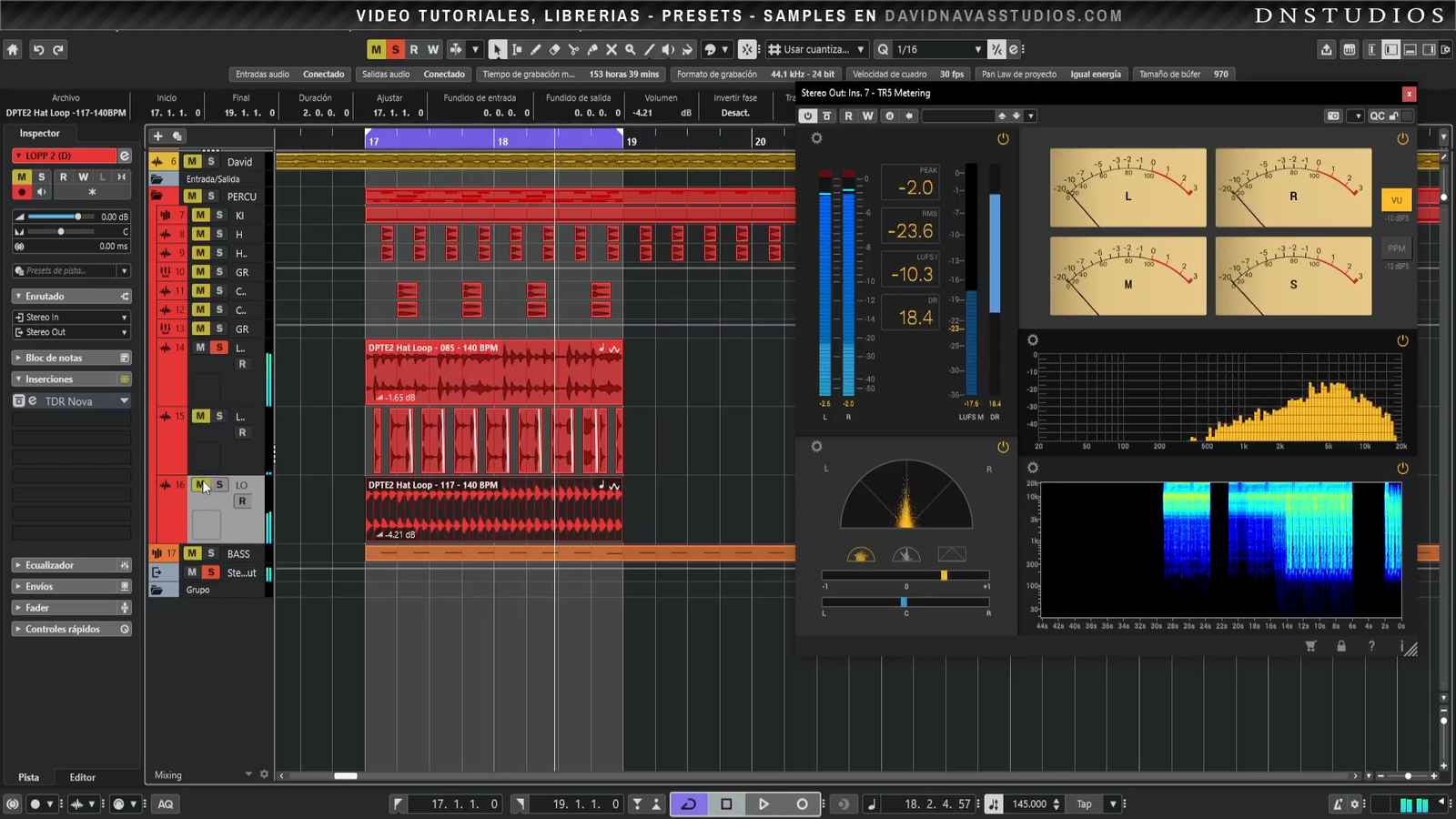
Task: Open the Stereo Out routing dropdown
Action: [x=71, y=332]
